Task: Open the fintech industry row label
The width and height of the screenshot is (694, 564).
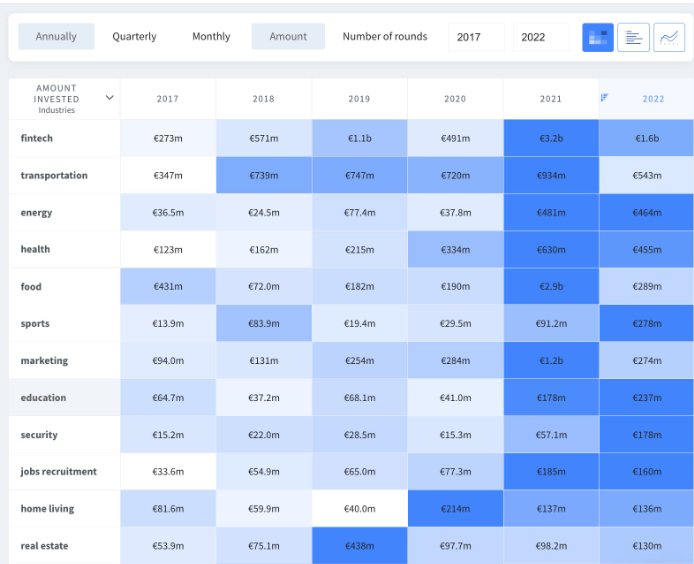Action: [37, 138]
